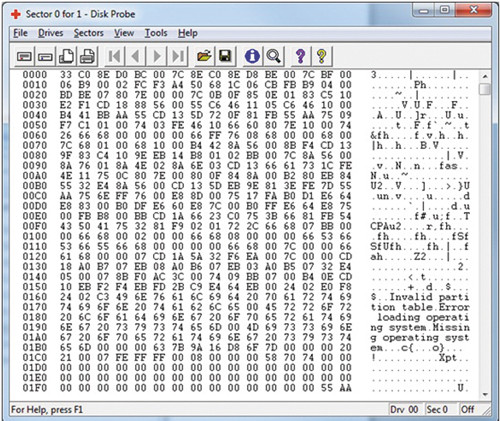The image size is (500, 421).
Task: Click the printer icon in toolbar
Action: pos(87,56)
